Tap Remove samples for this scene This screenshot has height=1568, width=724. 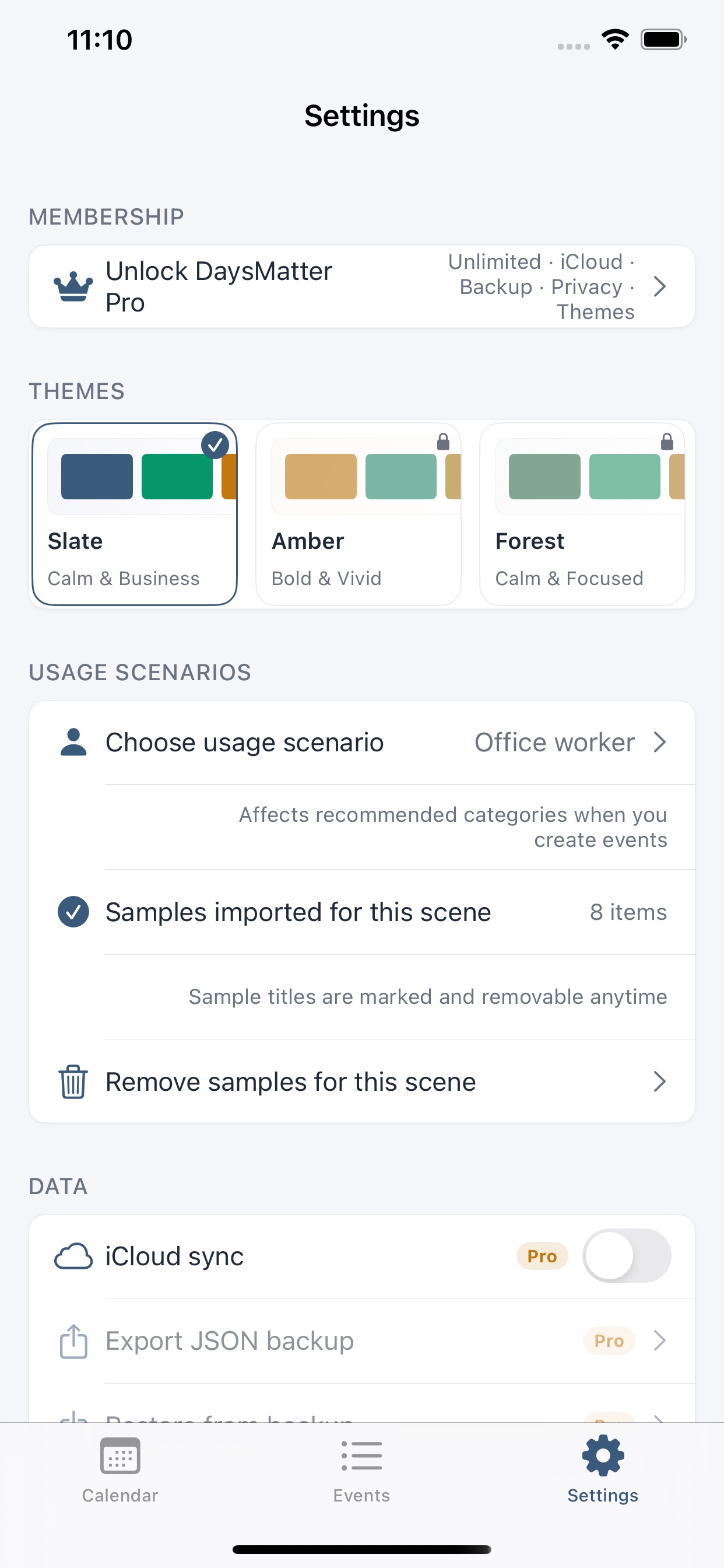362,1081
